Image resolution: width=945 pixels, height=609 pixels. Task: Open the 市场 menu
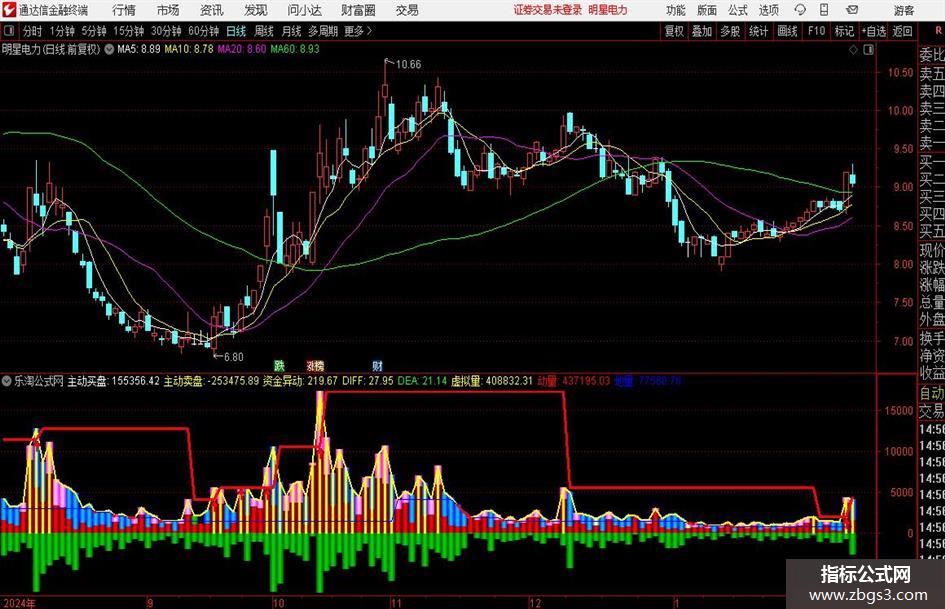tap(168, 10)
